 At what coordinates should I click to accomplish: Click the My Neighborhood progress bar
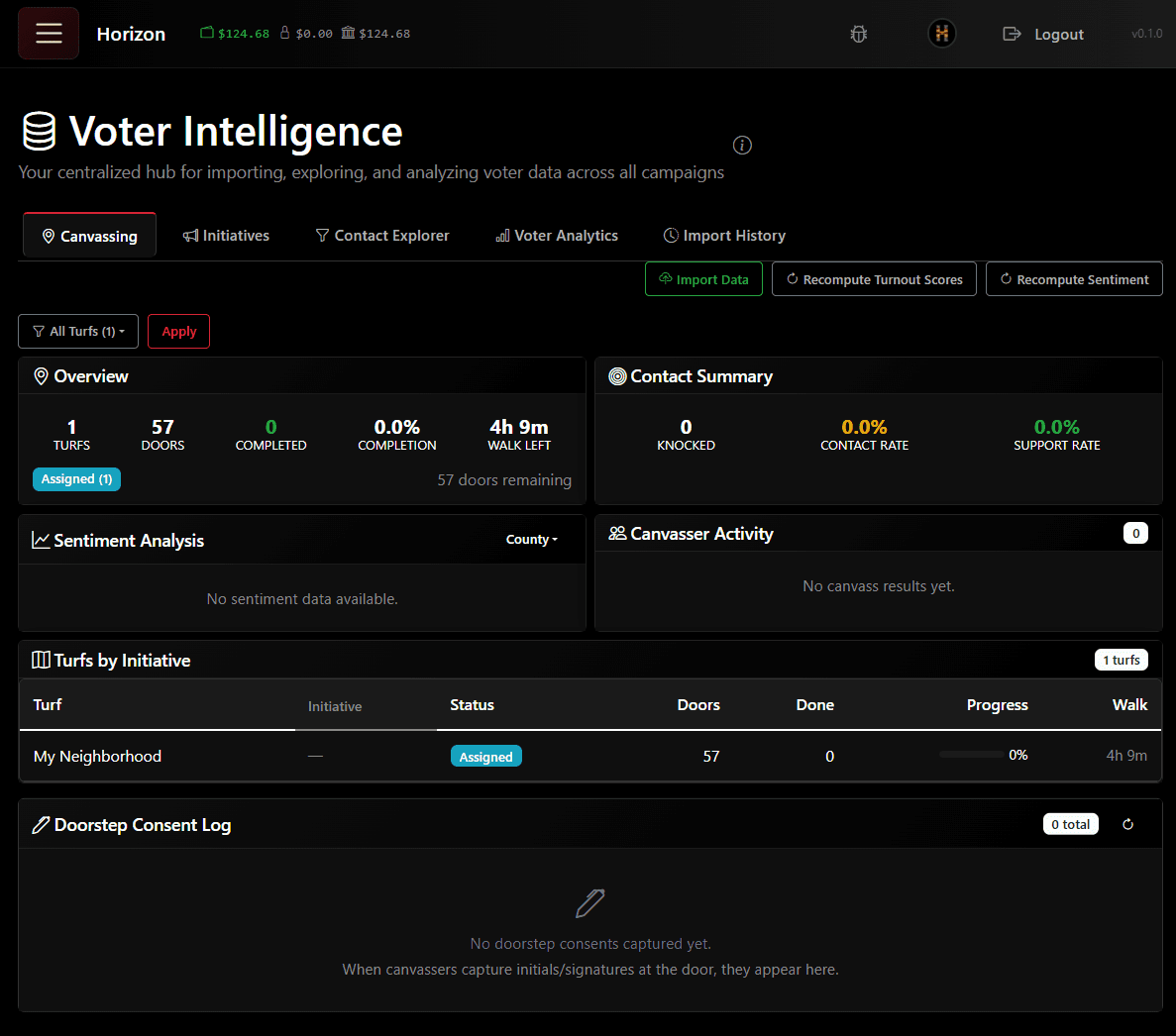pos(971,755)
